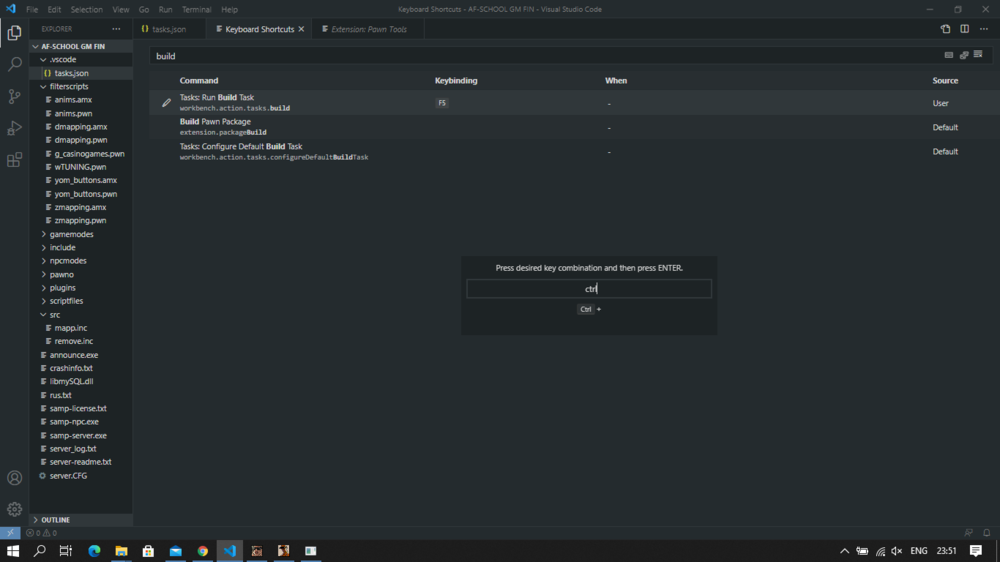Open notifications bell in status bar
The height and width of the screenshot is (562, 1000).
coord(987,533)
